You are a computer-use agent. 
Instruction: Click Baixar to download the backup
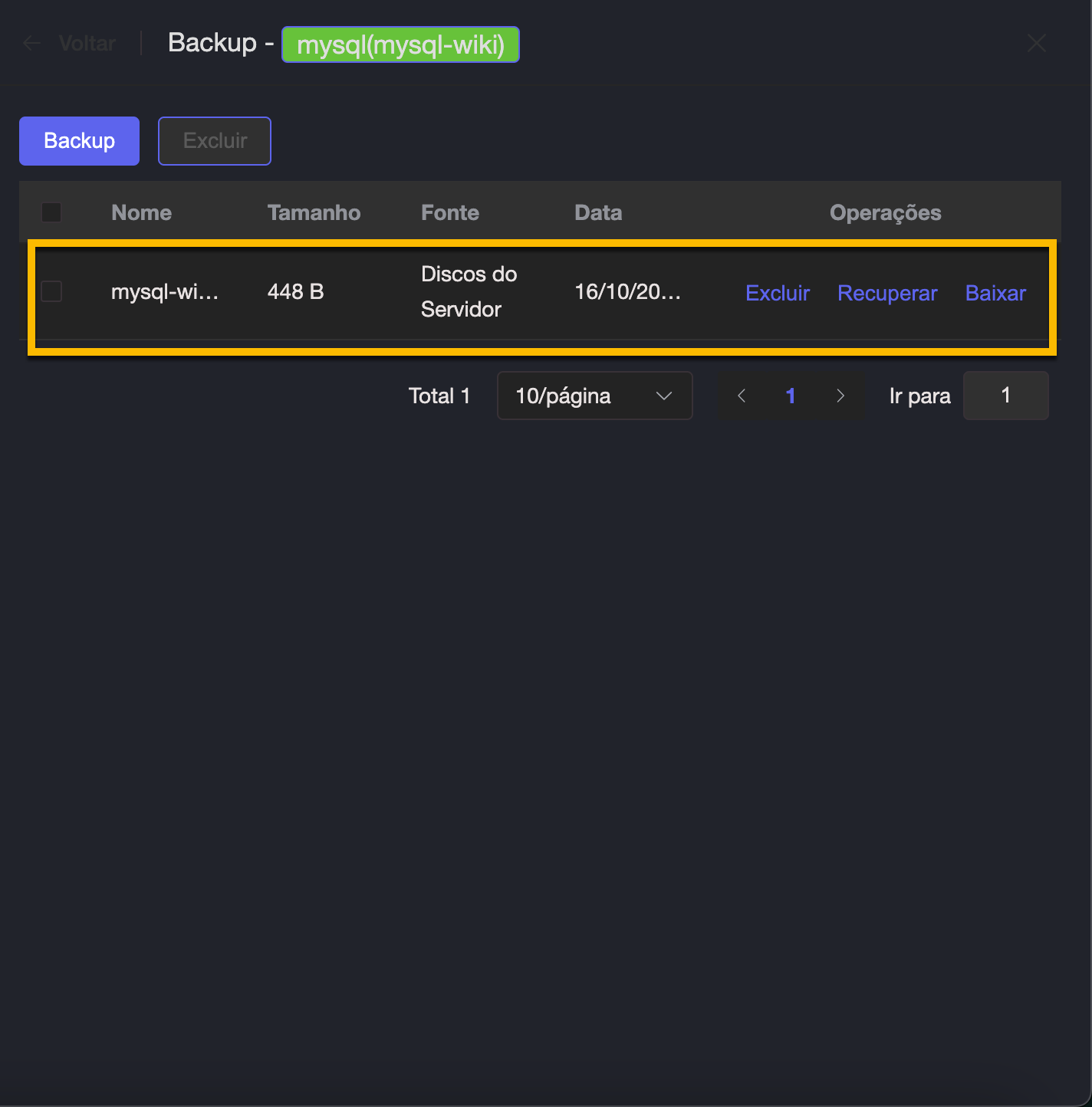(995, 293)
